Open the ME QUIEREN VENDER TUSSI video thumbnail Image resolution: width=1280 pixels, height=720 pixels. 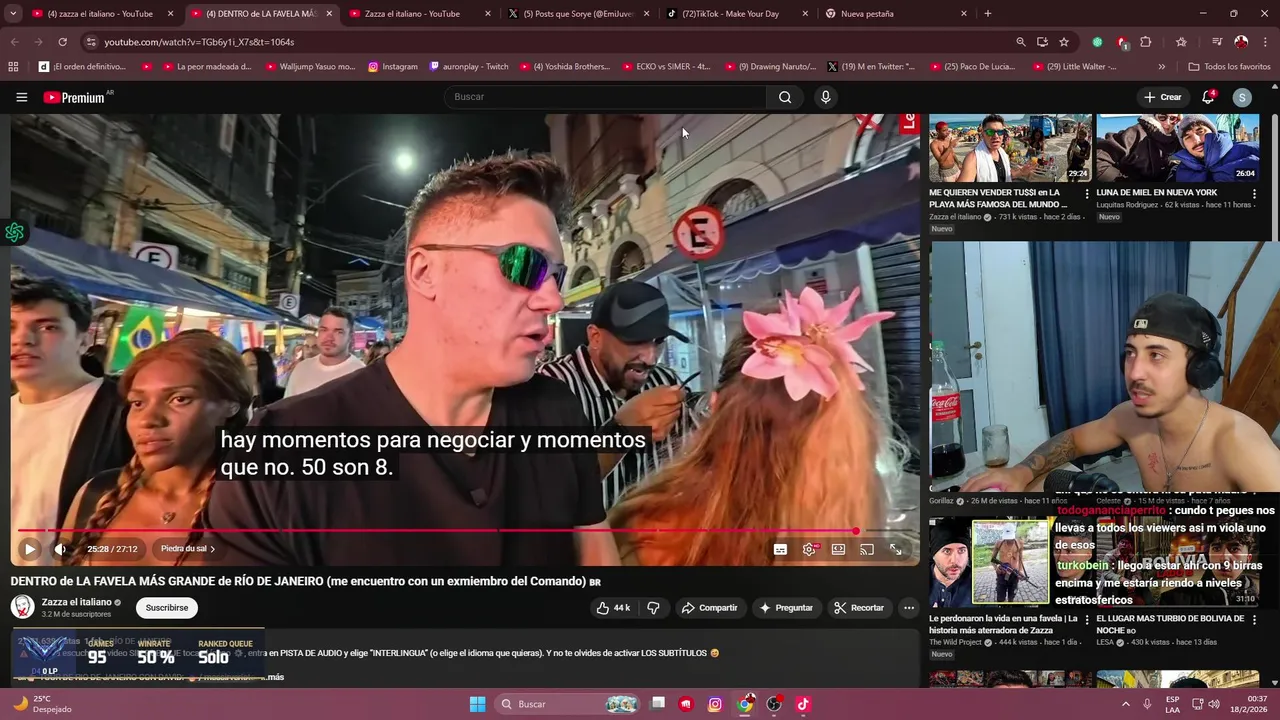tap(1009, 148)
